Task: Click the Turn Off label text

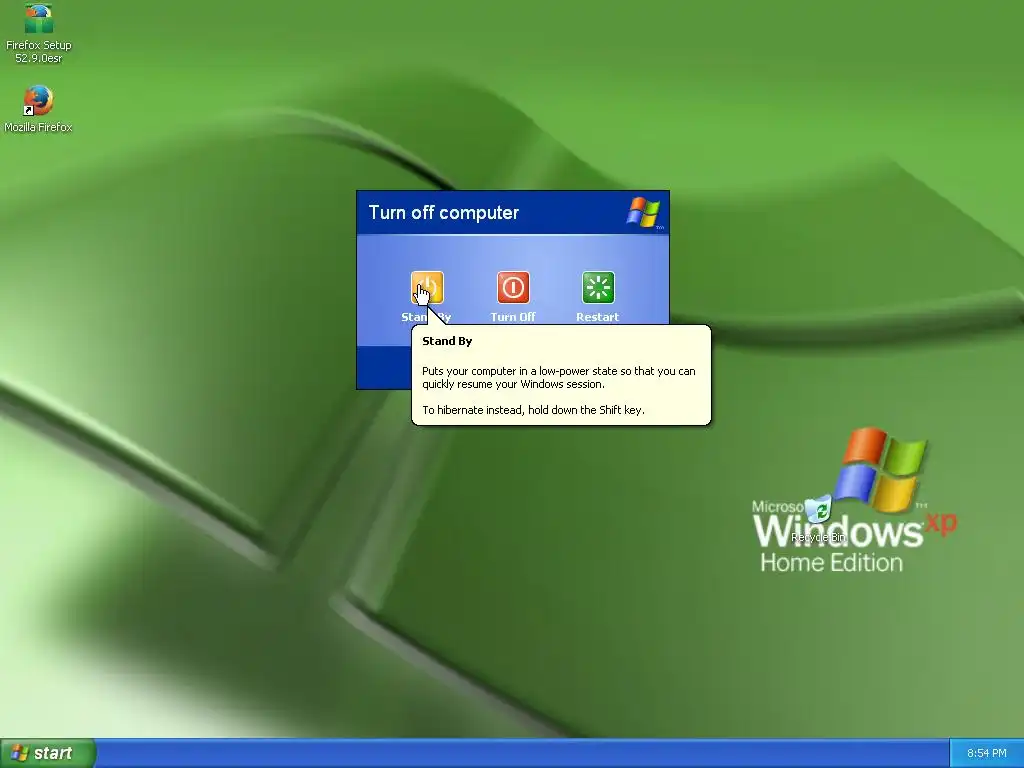Action: tap(513, 317)
